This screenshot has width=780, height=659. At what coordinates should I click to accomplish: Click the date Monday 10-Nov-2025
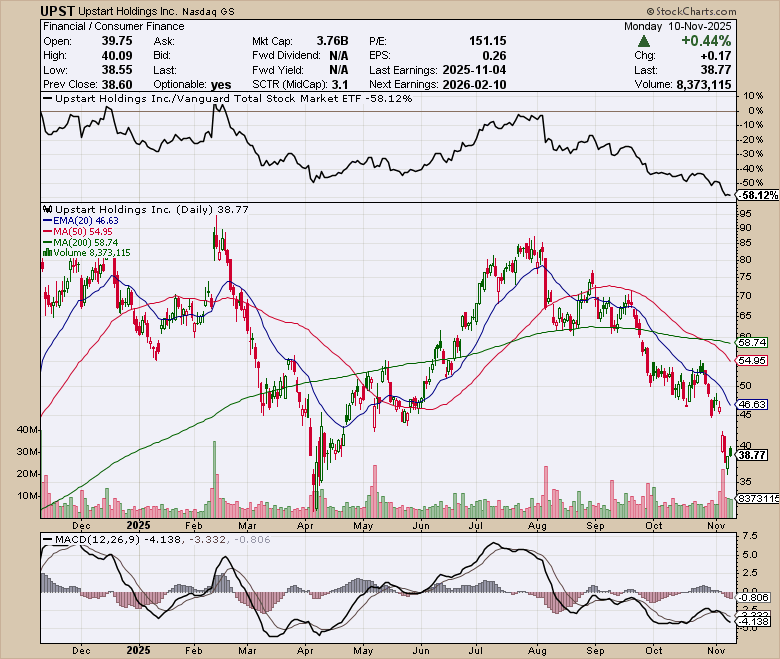point(678,26)
